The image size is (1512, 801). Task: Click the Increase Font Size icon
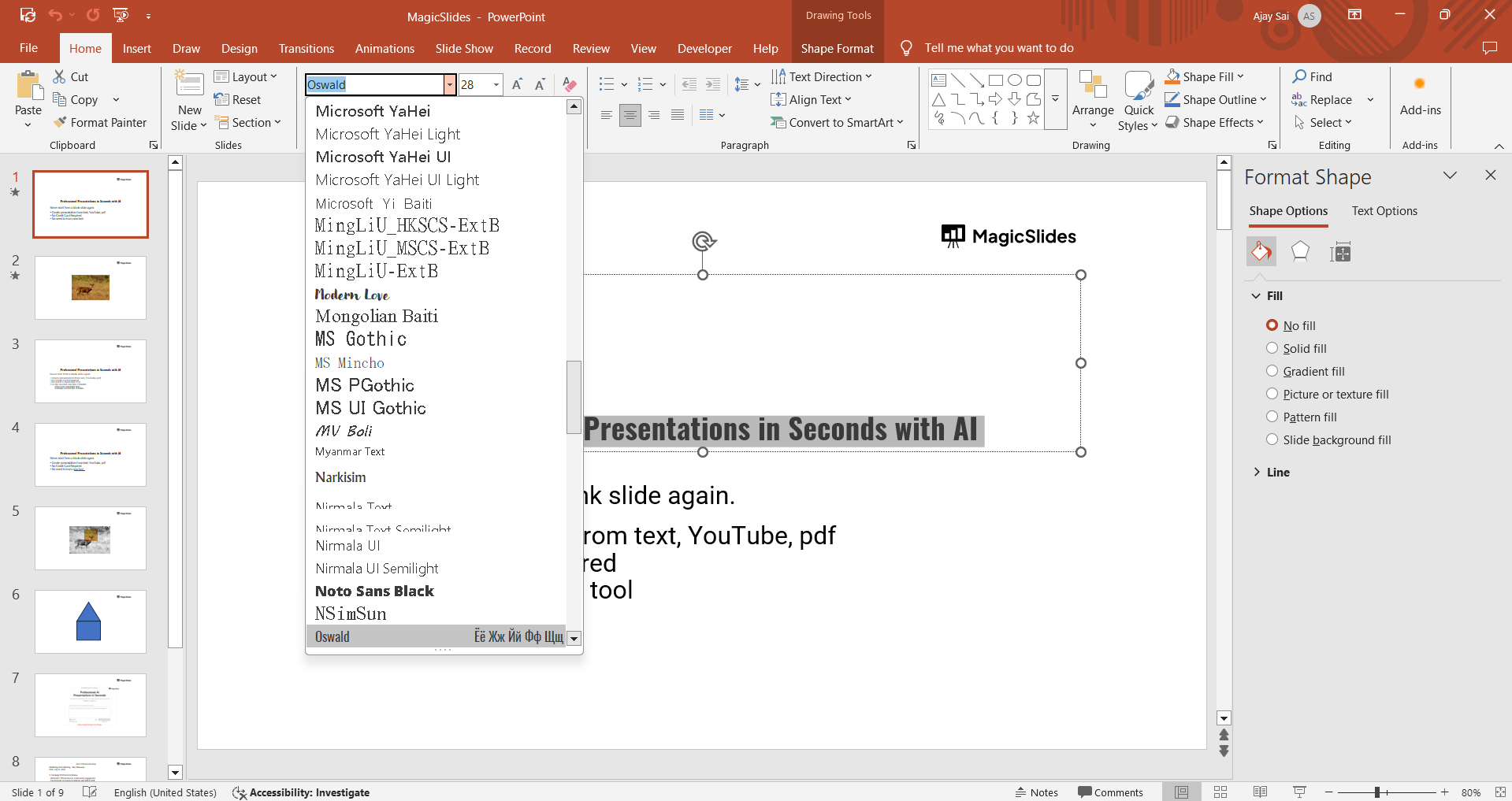tap(517, 85)
